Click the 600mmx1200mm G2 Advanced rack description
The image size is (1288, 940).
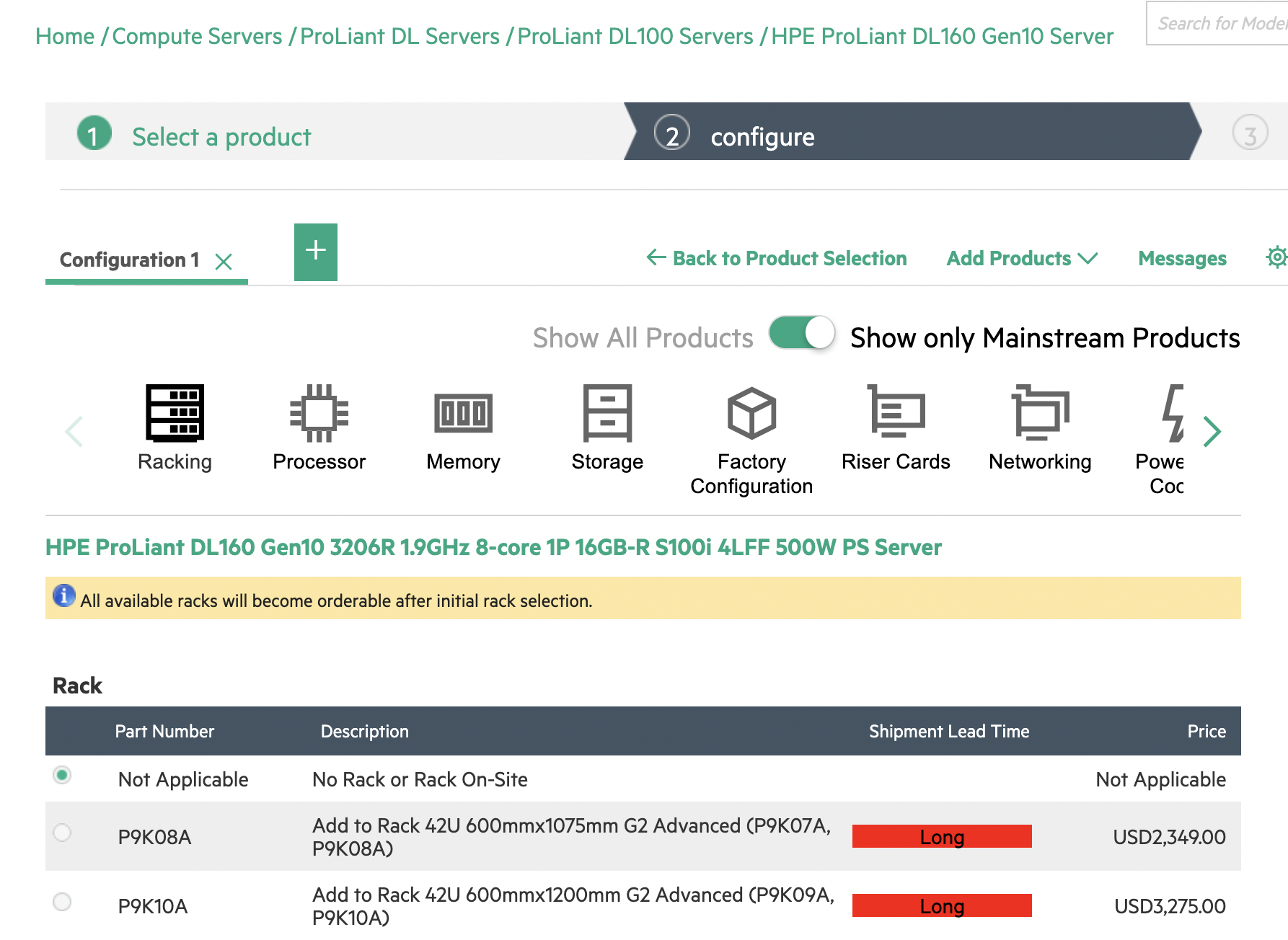click(x=573, y=906)
